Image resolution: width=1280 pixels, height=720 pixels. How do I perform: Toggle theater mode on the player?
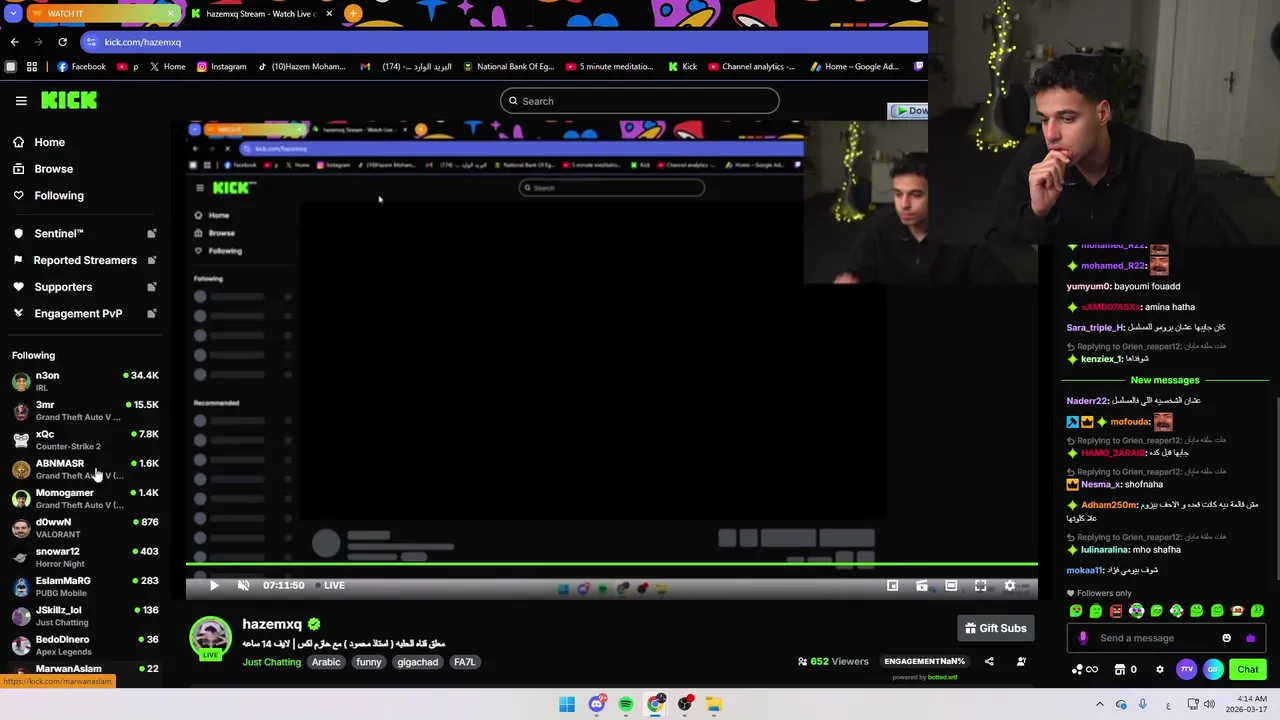(x=951, y=586)
